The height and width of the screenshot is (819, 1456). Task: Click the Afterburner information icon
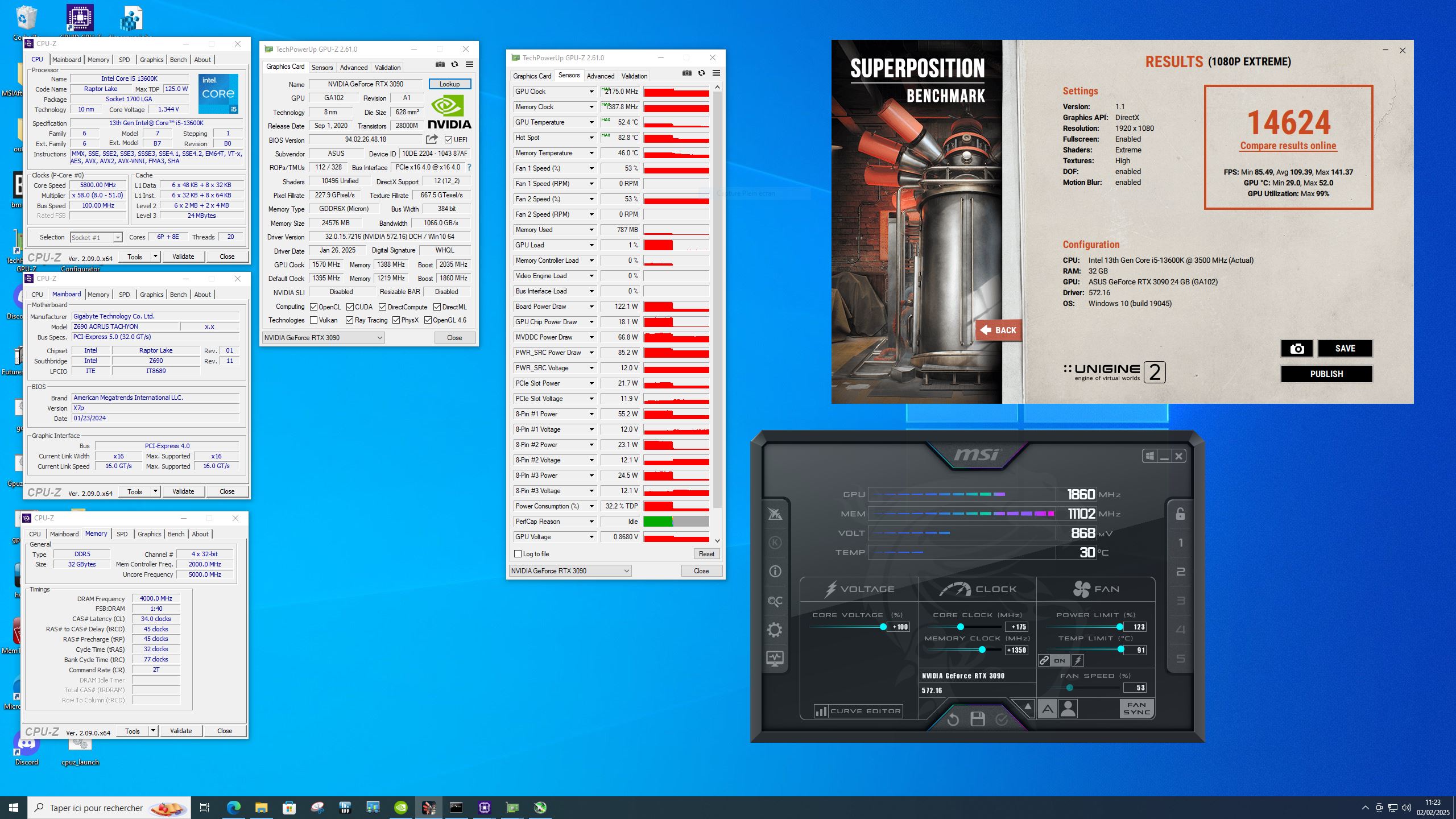775,571
